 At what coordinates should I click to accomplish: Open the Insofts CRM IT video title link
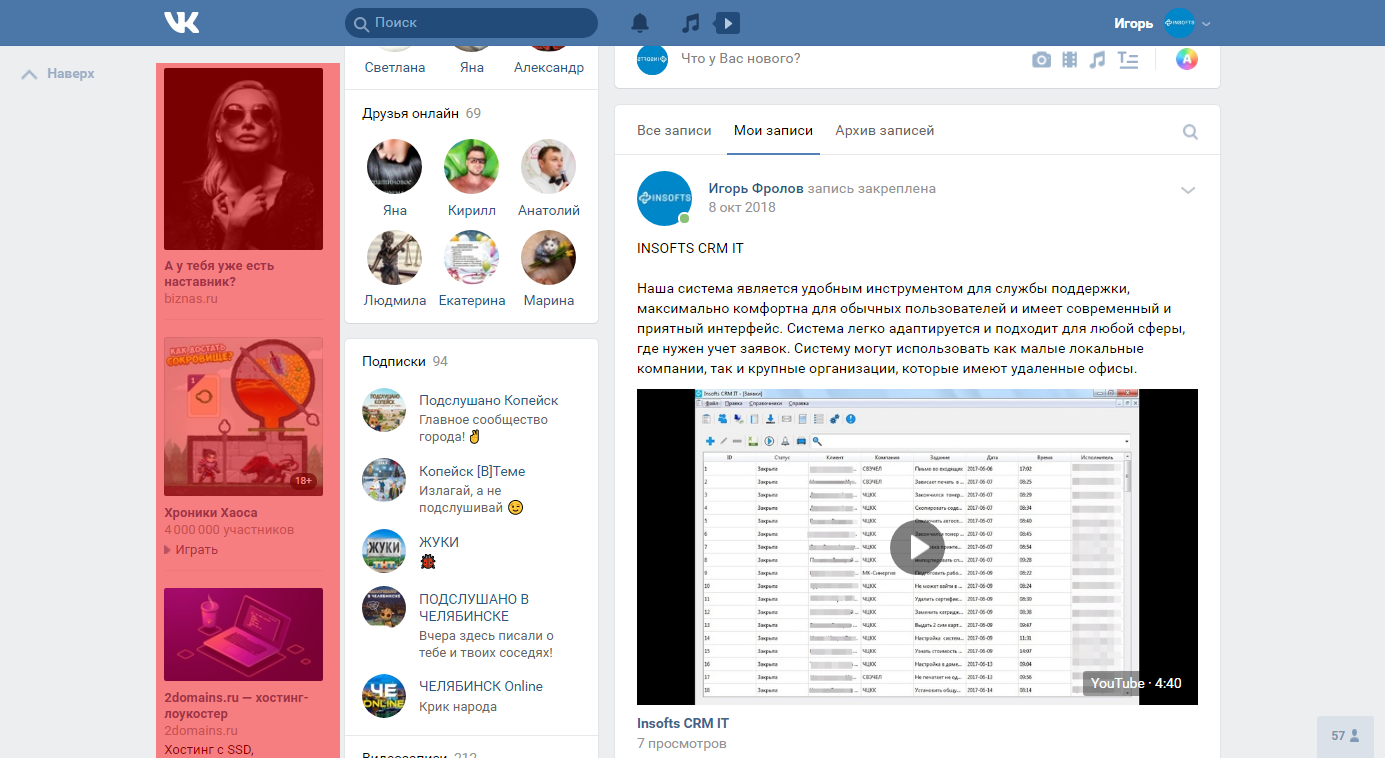tap(683, 723)
